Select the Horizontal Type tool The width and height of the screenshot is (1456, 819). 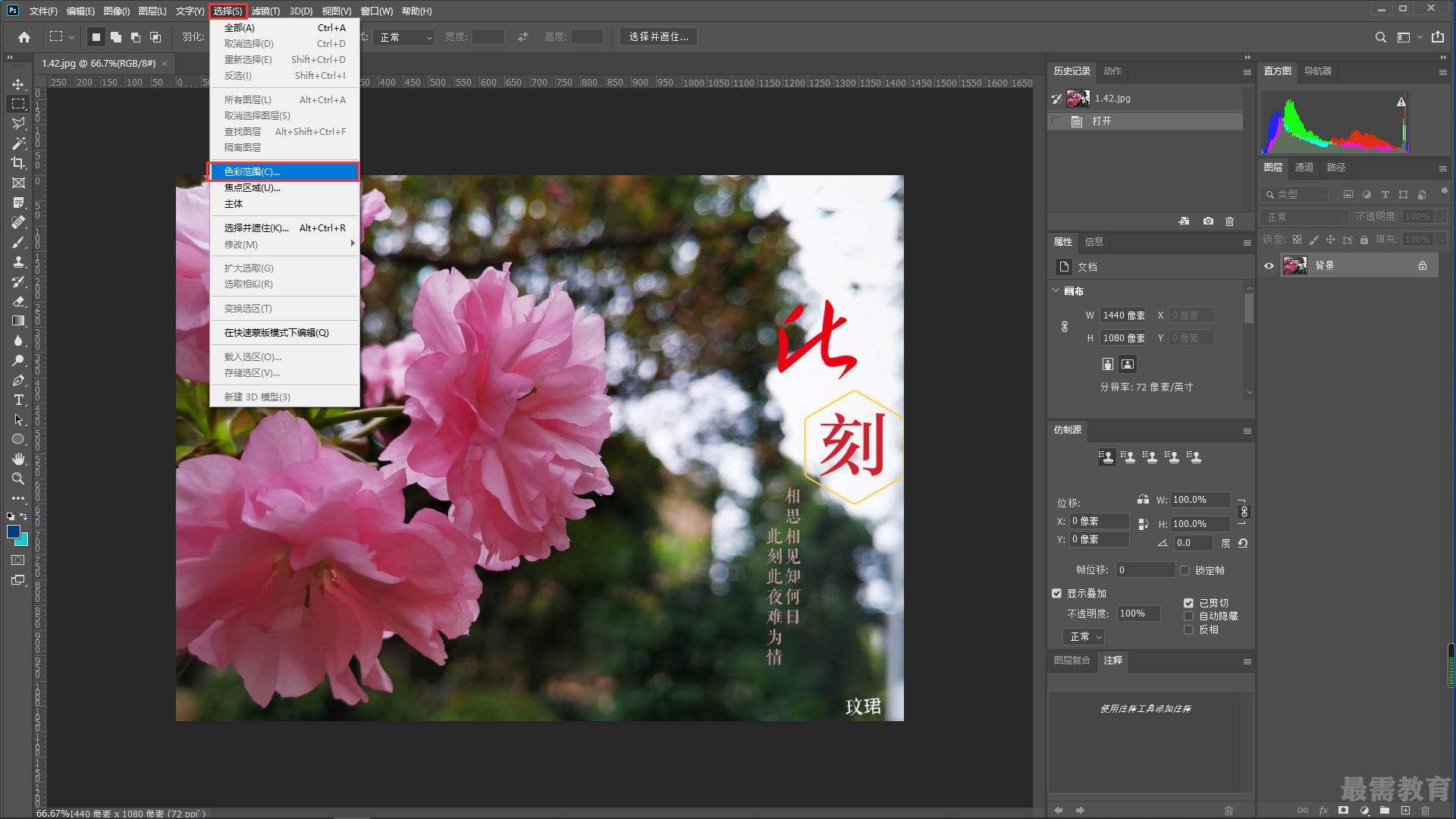[x=18, y=400]
